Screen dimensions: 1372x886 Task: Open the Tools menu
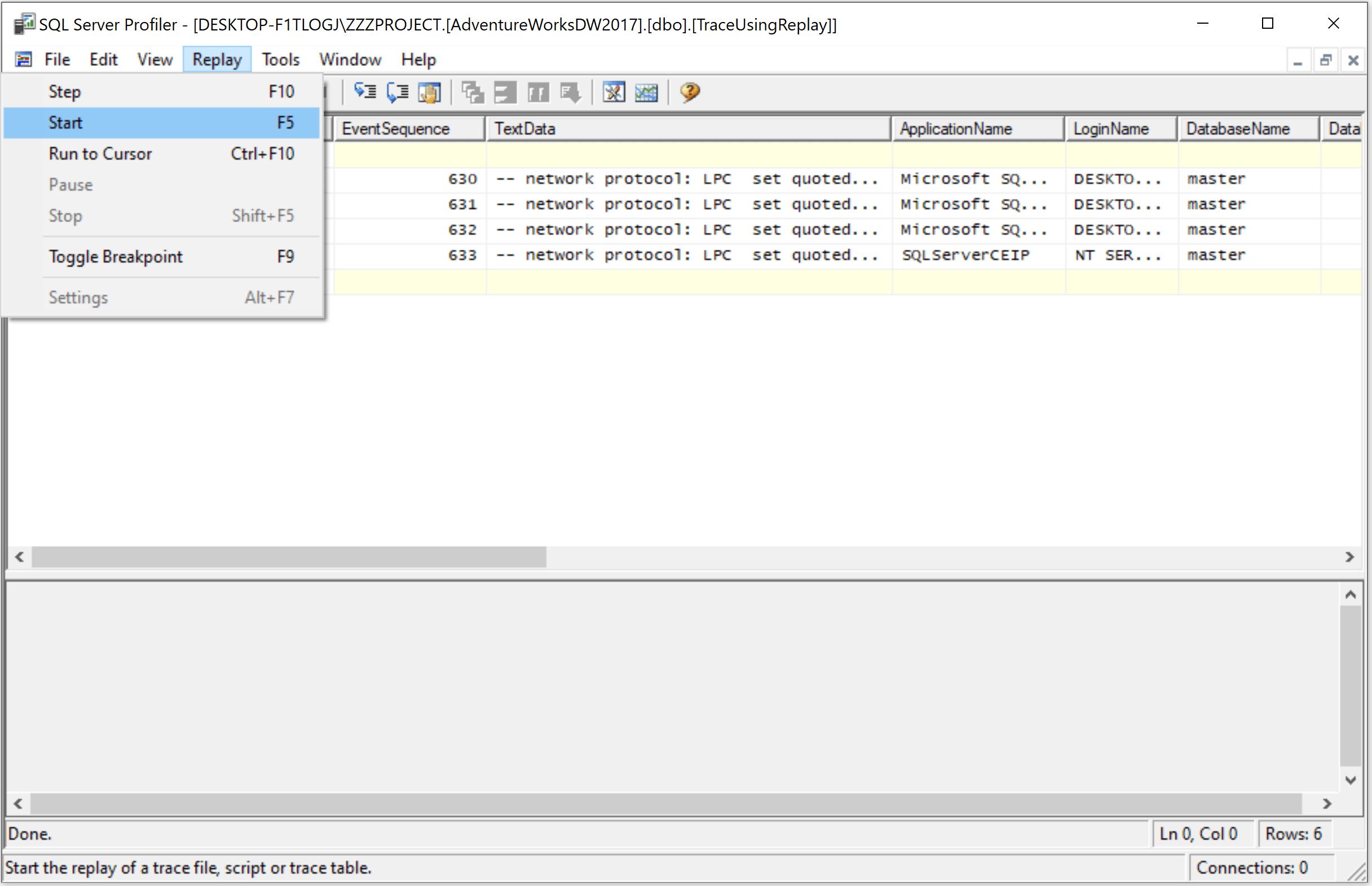280,59
